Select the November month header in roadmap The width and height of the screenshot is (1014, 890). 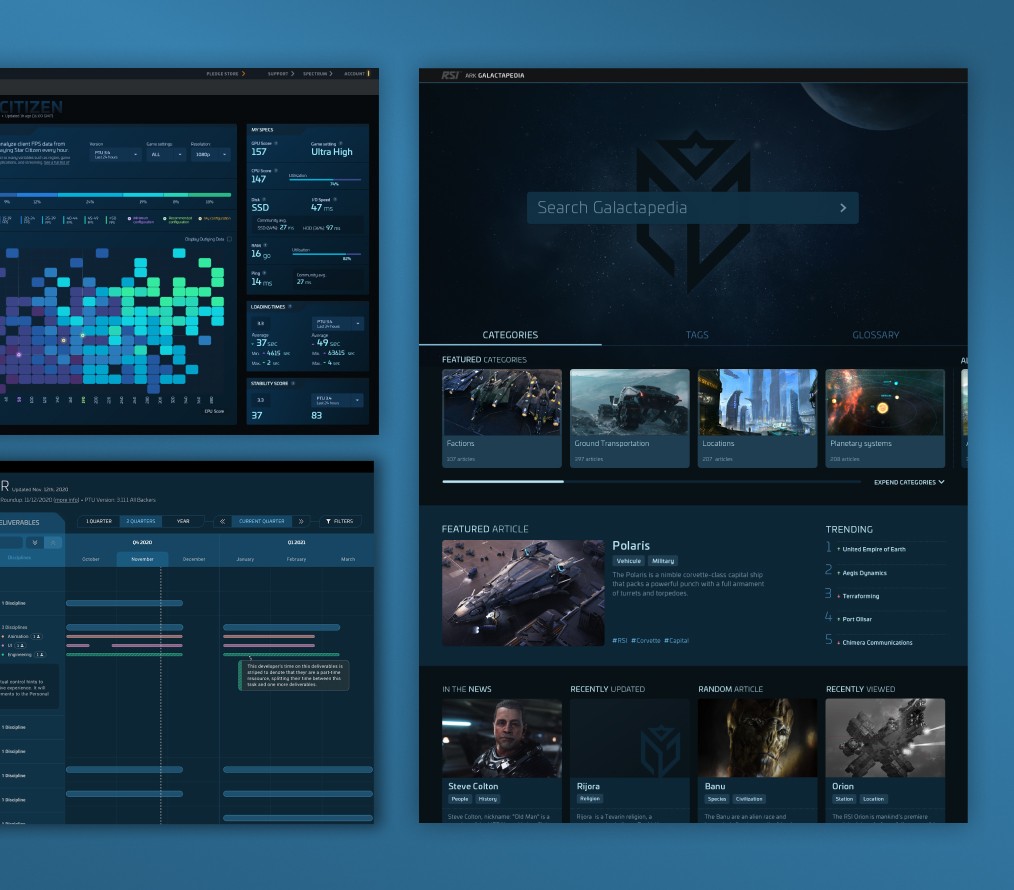[x=142, y=559]
